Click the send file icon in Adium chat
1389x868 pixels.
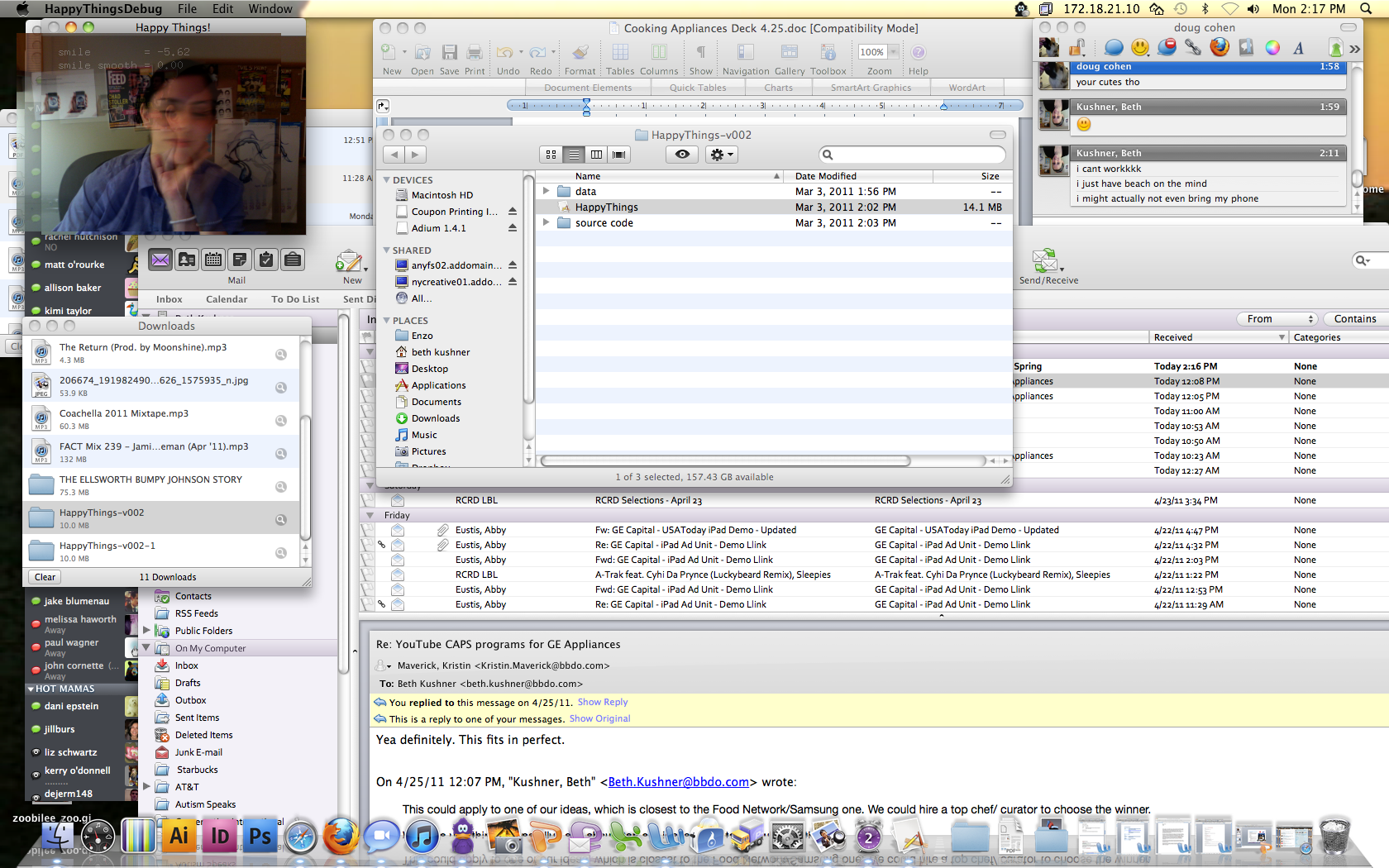[x=1335, y=47]
